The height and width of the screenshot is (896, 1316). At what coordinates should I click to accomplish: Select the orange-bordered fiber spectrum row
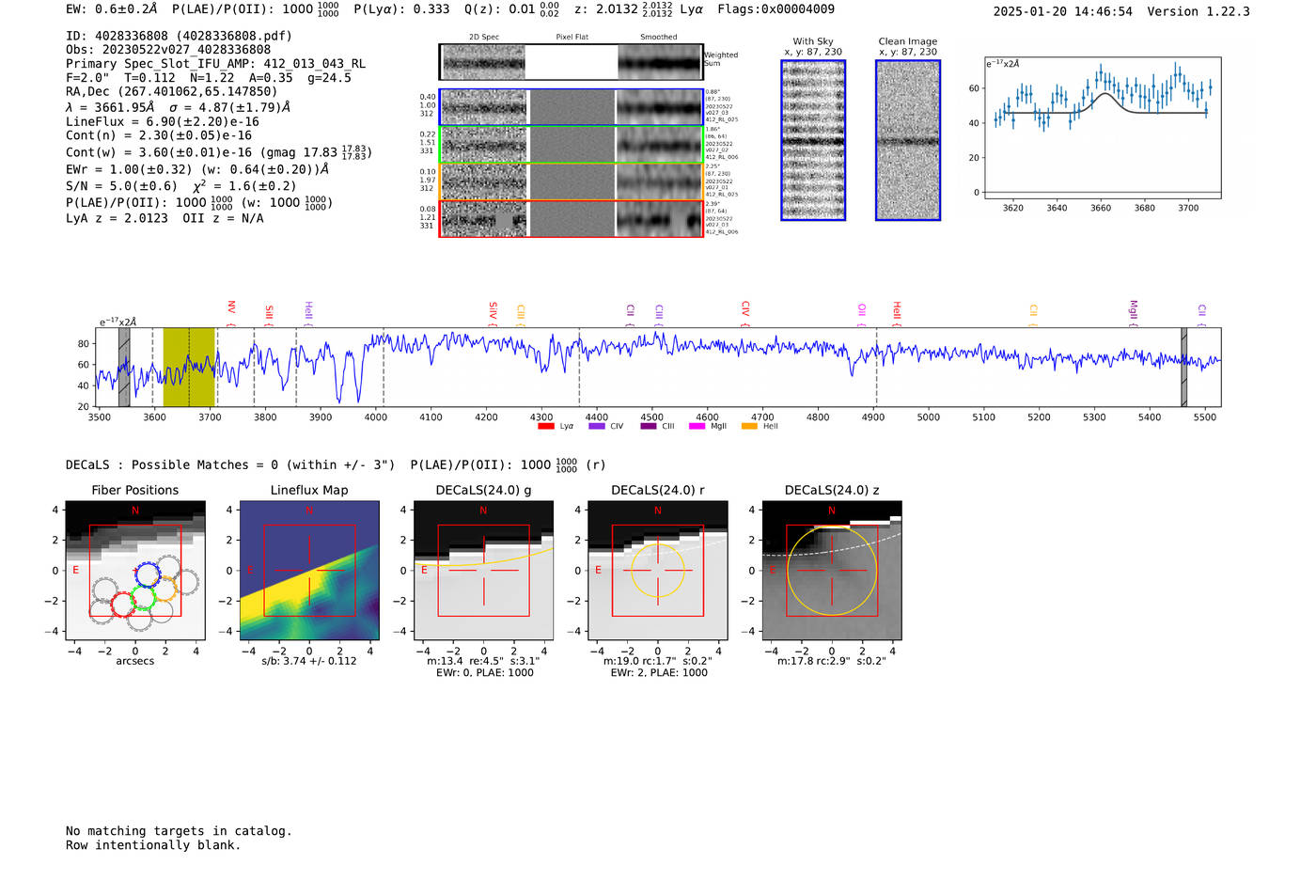572,181
